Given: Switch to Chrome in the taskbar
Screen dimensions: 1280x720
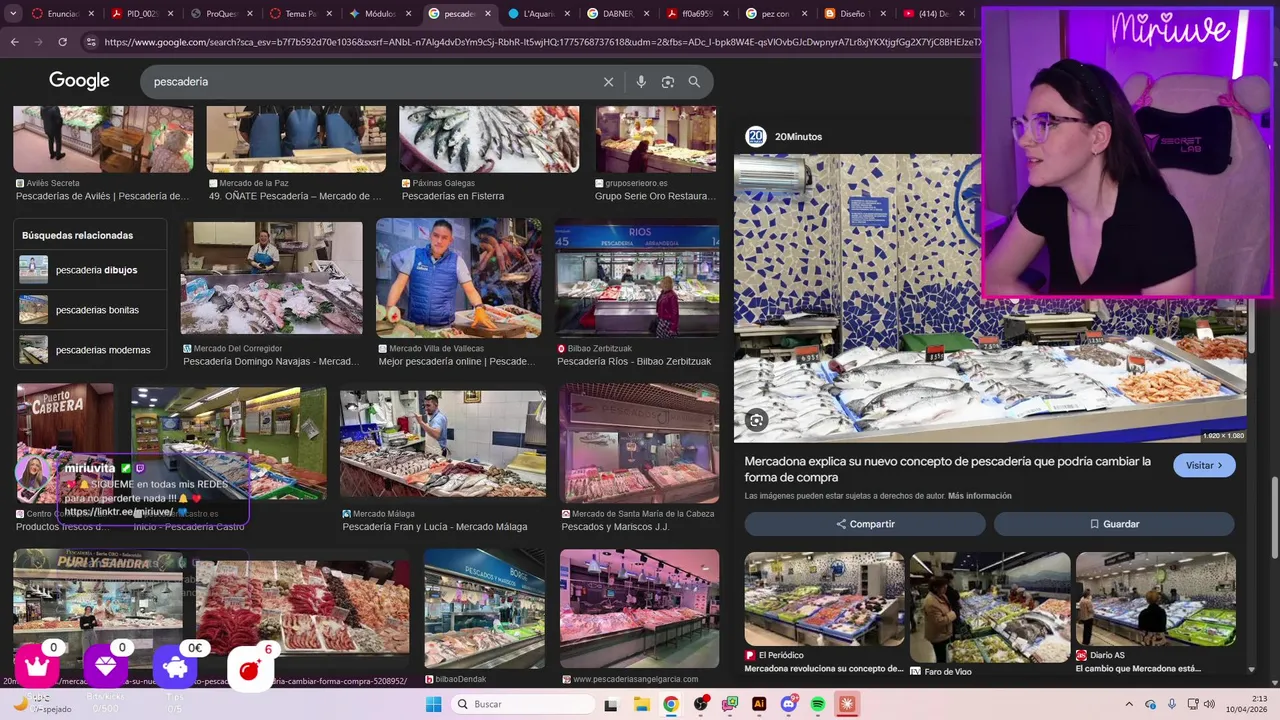Looking at the screenshot, I should (671, 704).
